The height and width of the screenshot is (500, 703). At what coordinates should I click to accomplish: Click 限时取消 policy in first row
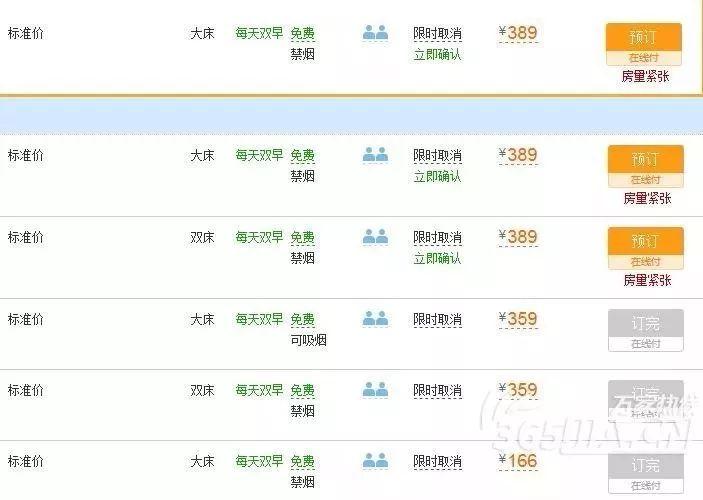437,34
